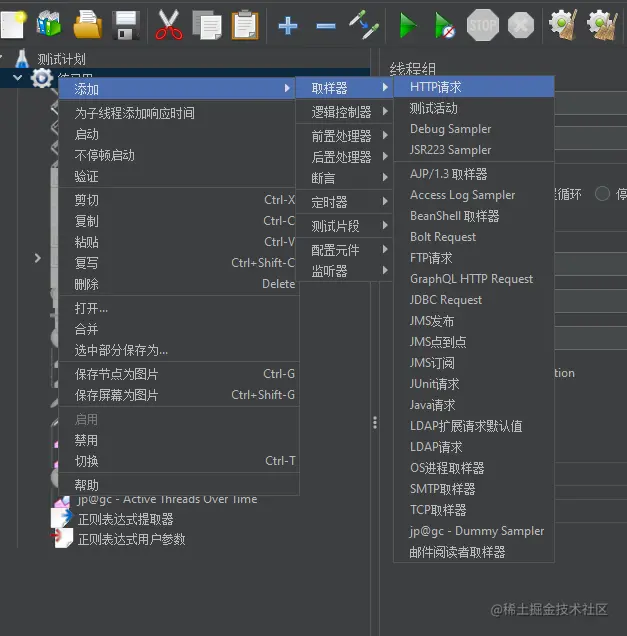Click 删除 menu entry

[x=176, y=284]
